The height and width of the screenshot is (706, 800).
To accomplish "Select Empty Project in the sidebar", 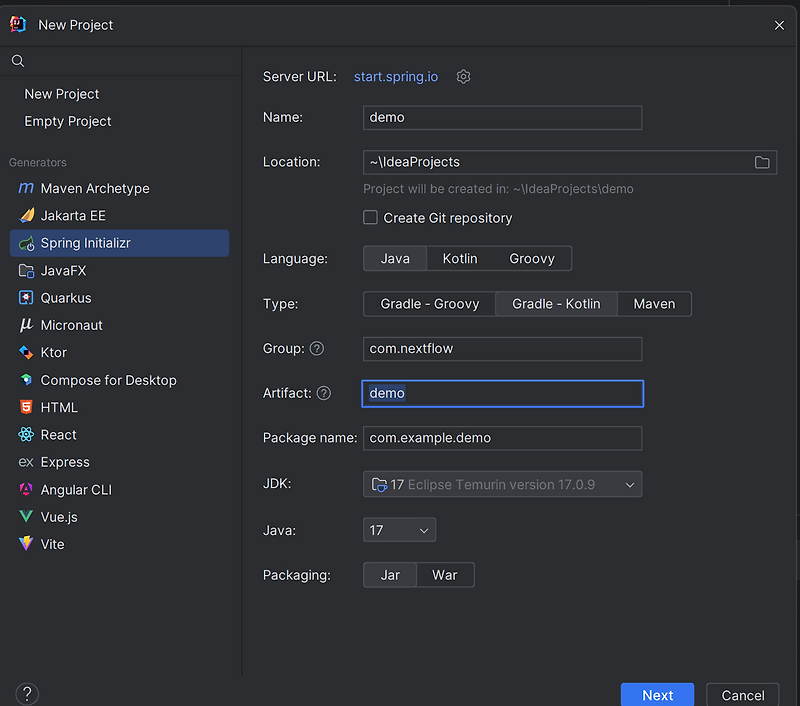I will coord(68,121).
